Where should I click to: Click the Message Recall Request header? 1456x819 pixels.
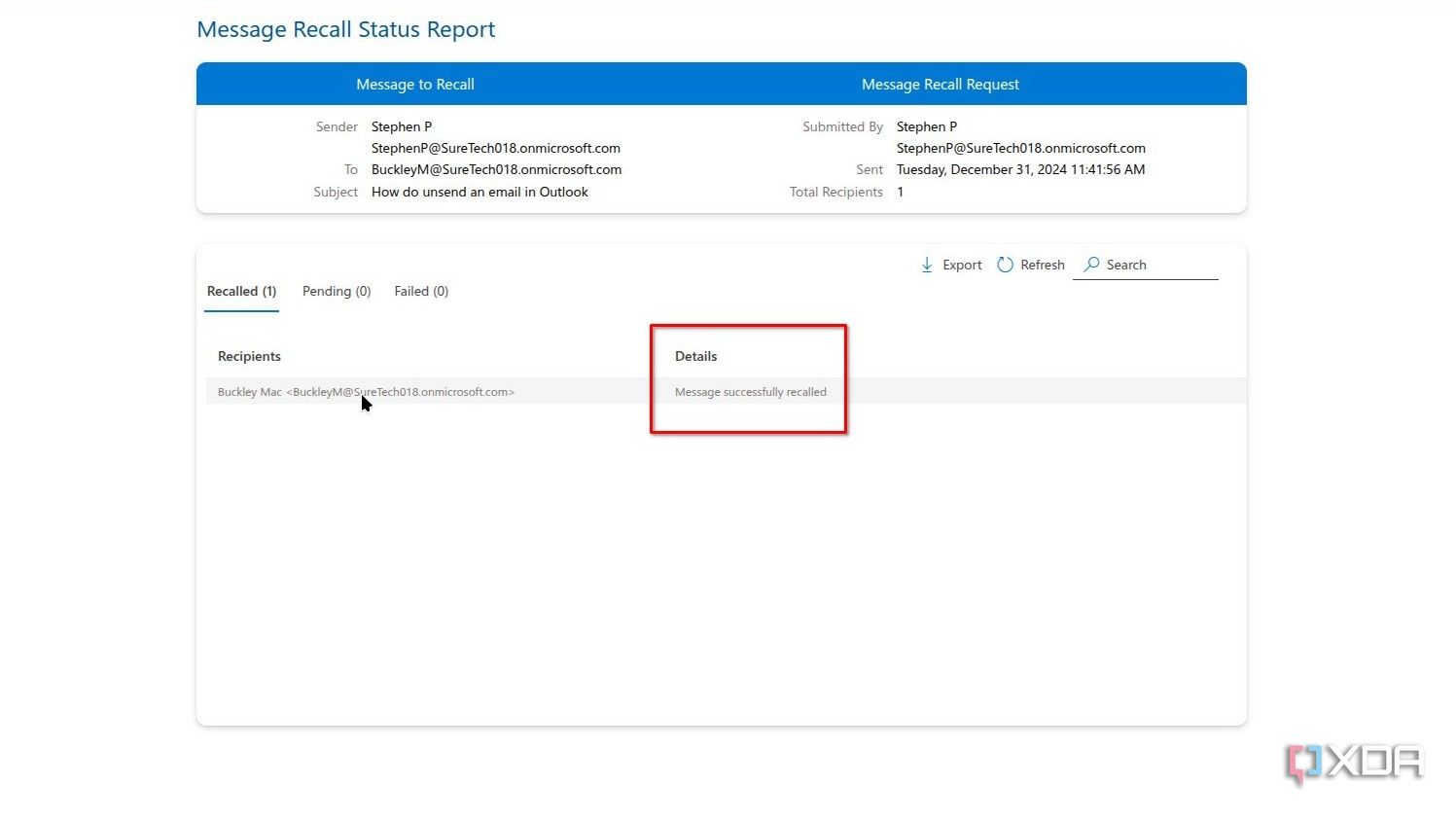point(940,84)
